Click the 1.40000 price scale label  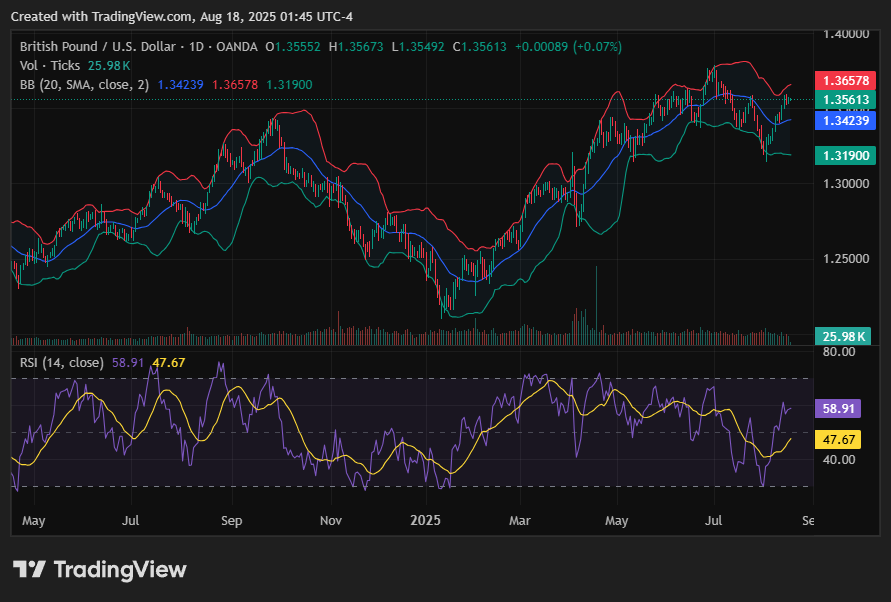[x=846, y=34]
